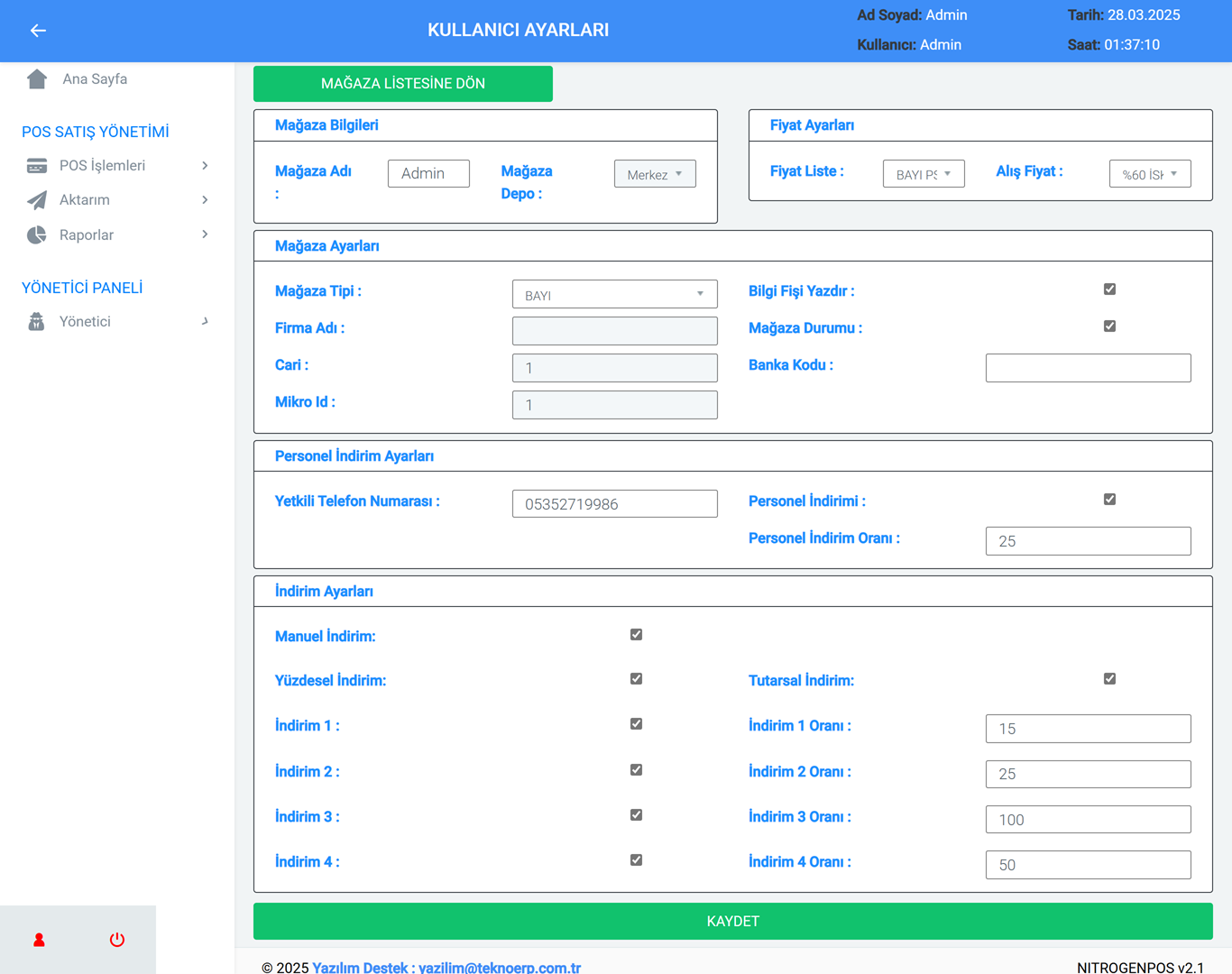This screenshot has height=974, width=1232.
Task: Toggle the Mağaza Durumu checkbox
Action: coord(1109,326)
